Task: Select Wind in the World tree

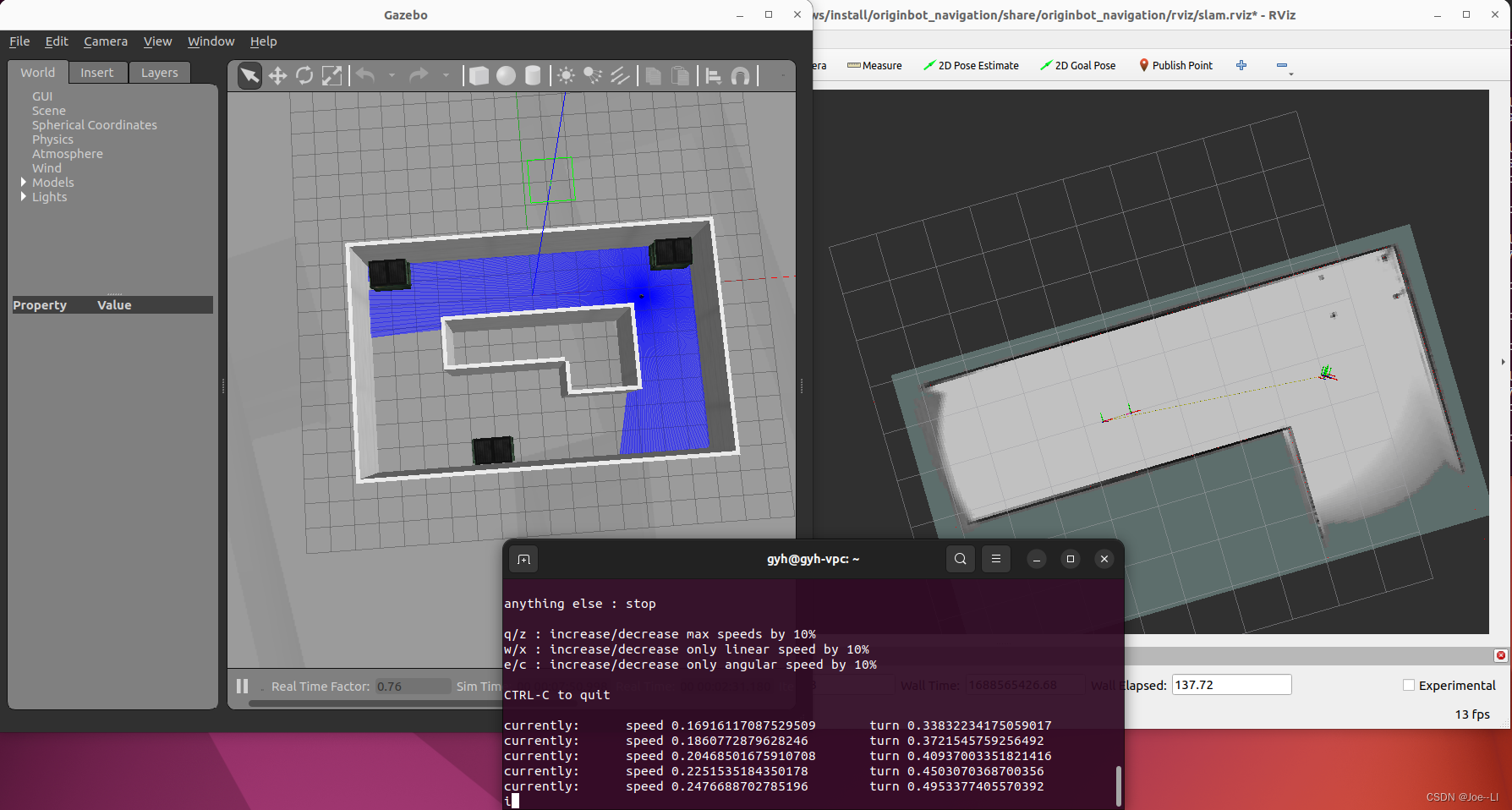Action: pos(47,168)
